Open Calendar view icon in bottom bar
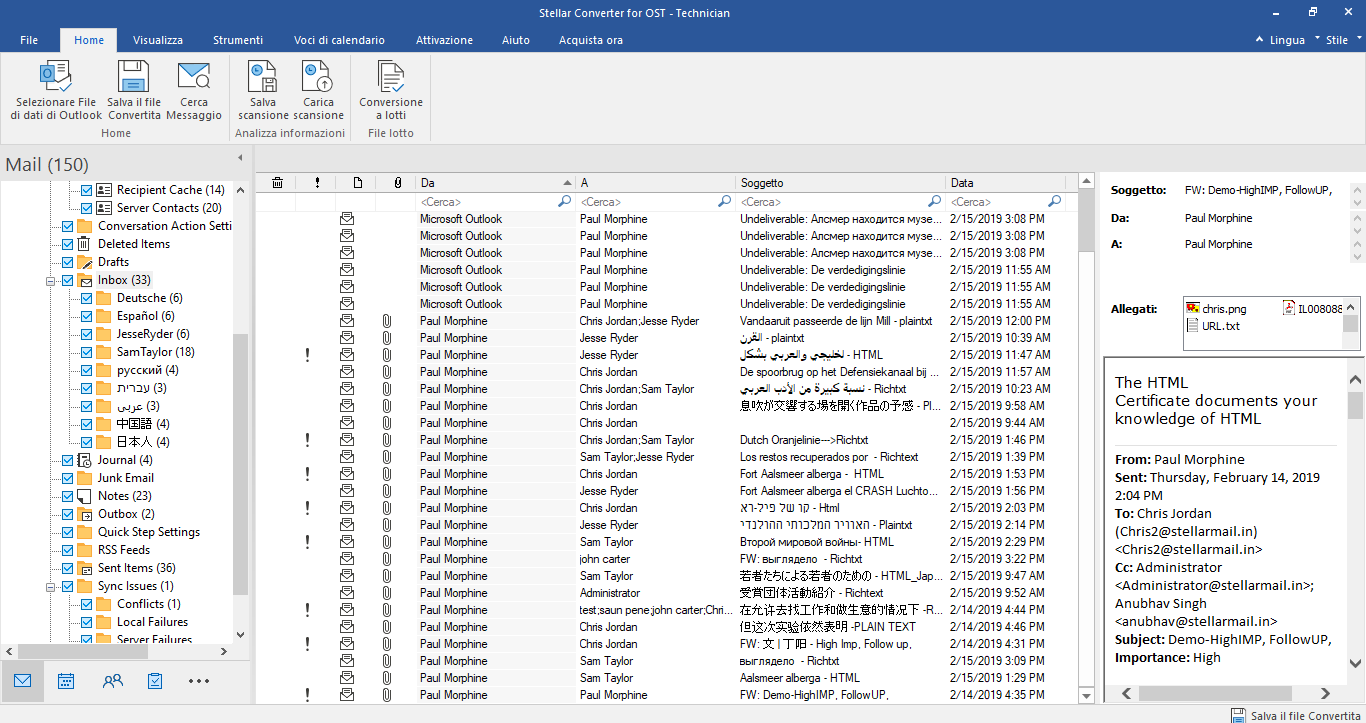The image size is (1366, 723). [x=66, y=681]
